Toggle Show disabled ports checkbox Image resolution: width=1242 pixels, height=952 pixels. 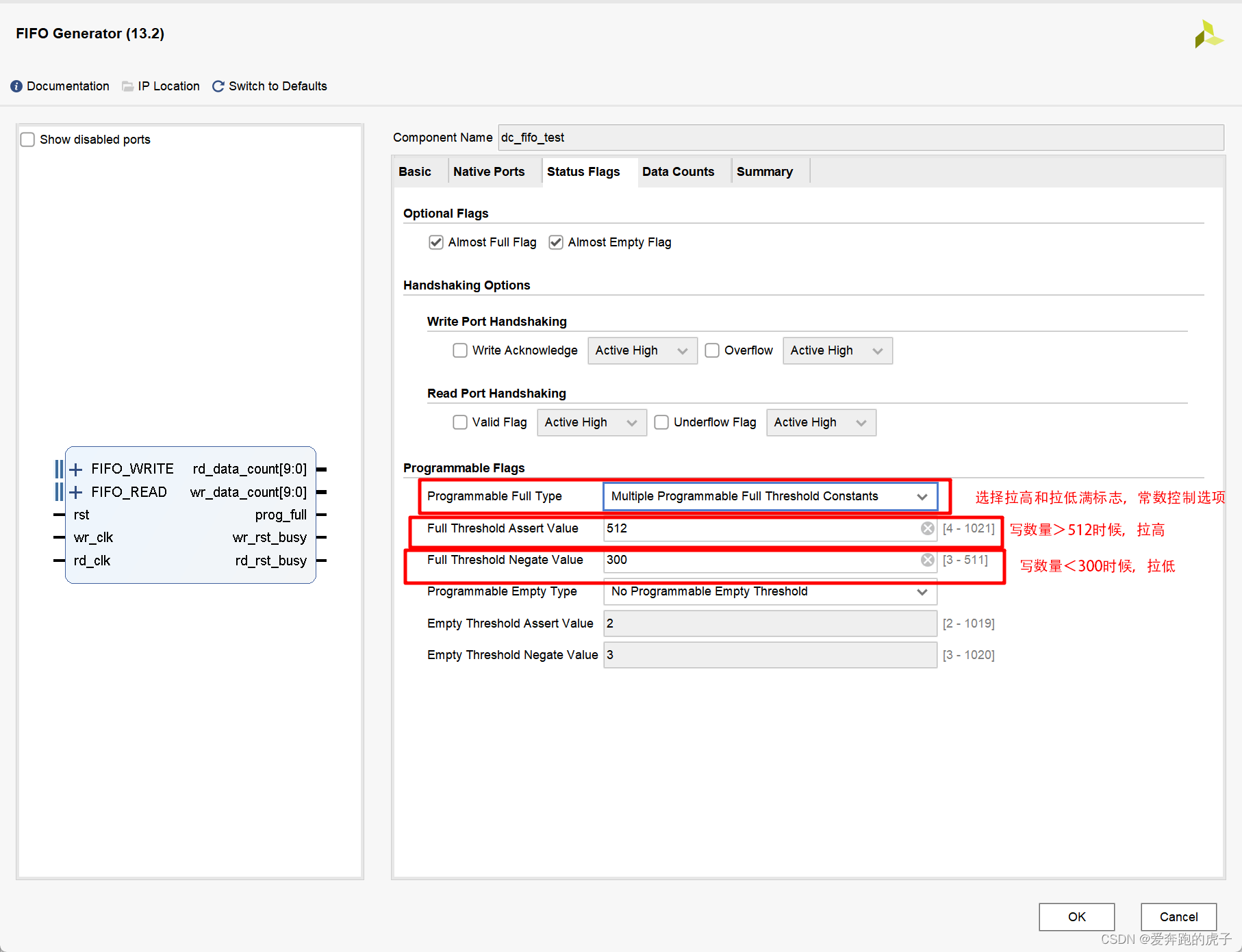(27, 140)
